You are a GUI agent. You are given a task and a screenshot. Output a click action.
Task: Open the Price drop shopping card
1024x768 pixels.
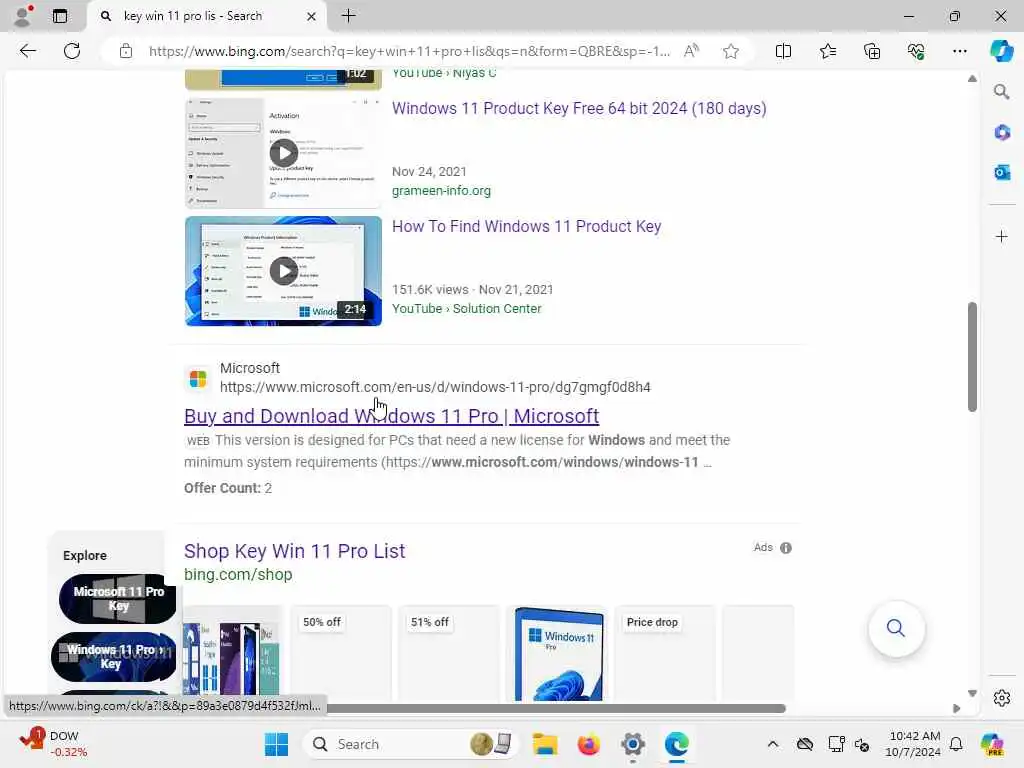(664, 653)
